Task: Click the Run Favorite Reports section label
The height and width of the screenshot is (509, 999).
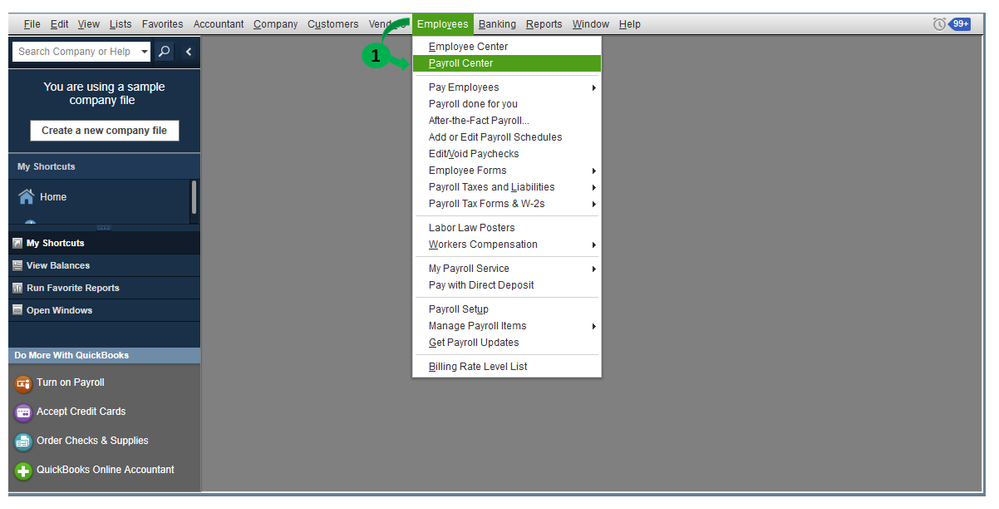Action: click(73, 288)
